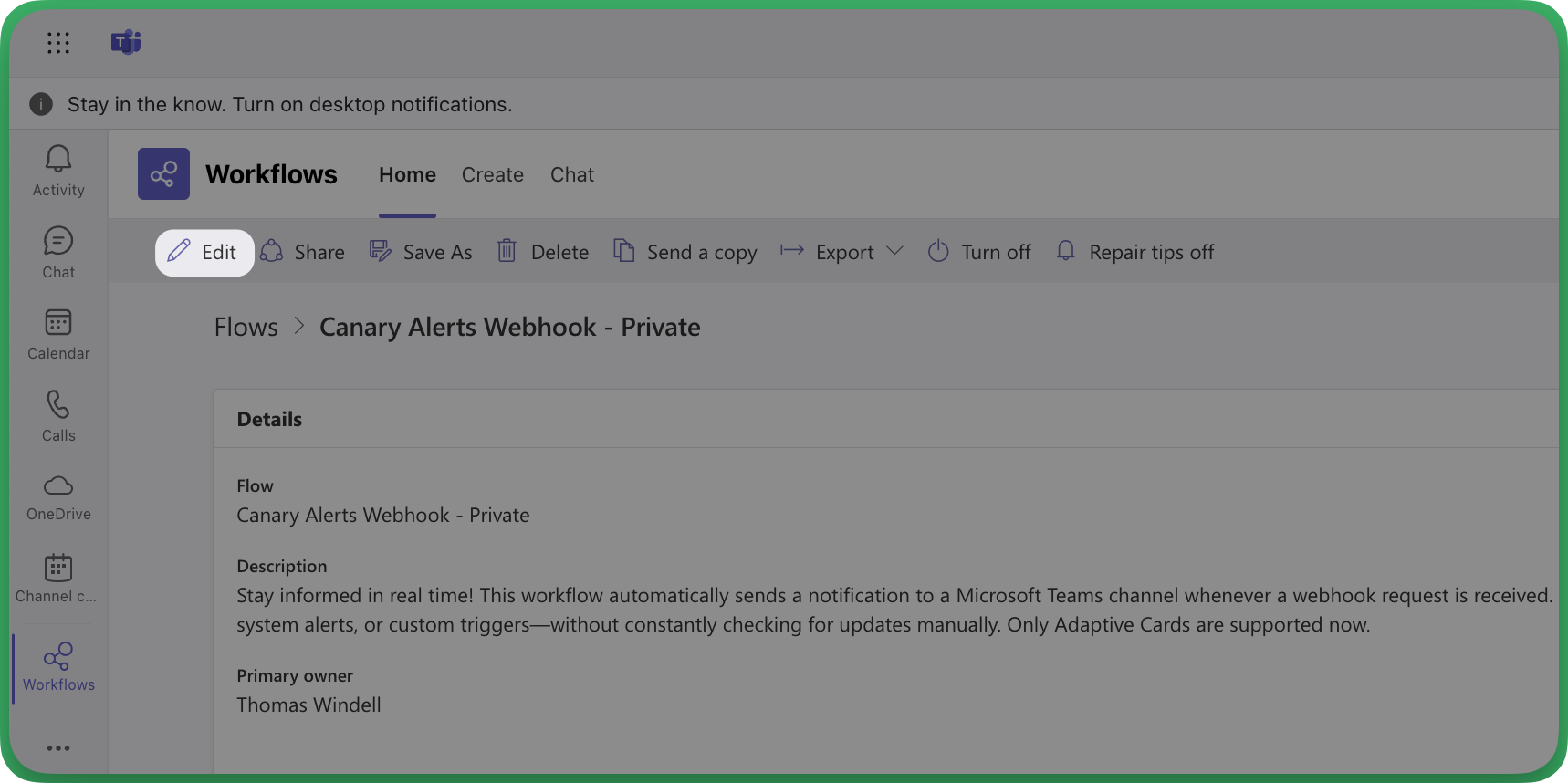Click the Workflows app logo tile

163,174
